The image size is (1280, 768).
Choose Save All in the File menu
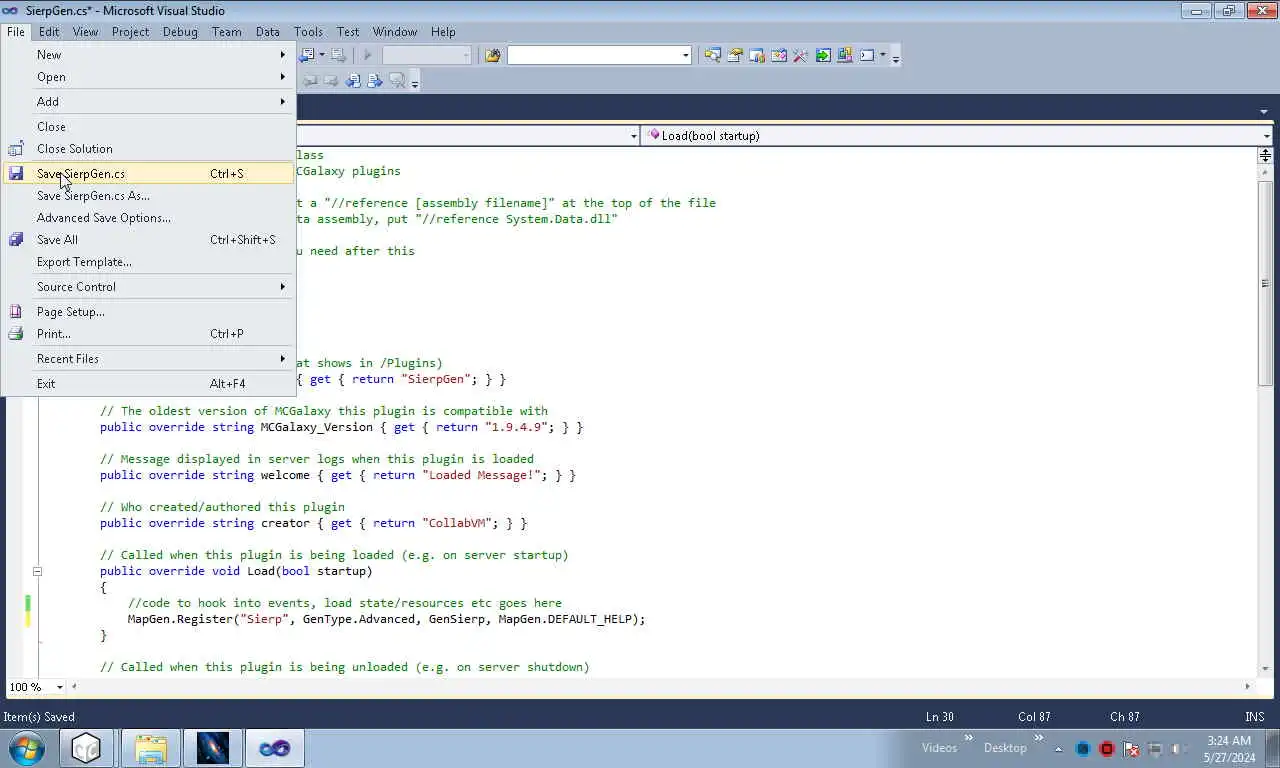pos(149,239)
